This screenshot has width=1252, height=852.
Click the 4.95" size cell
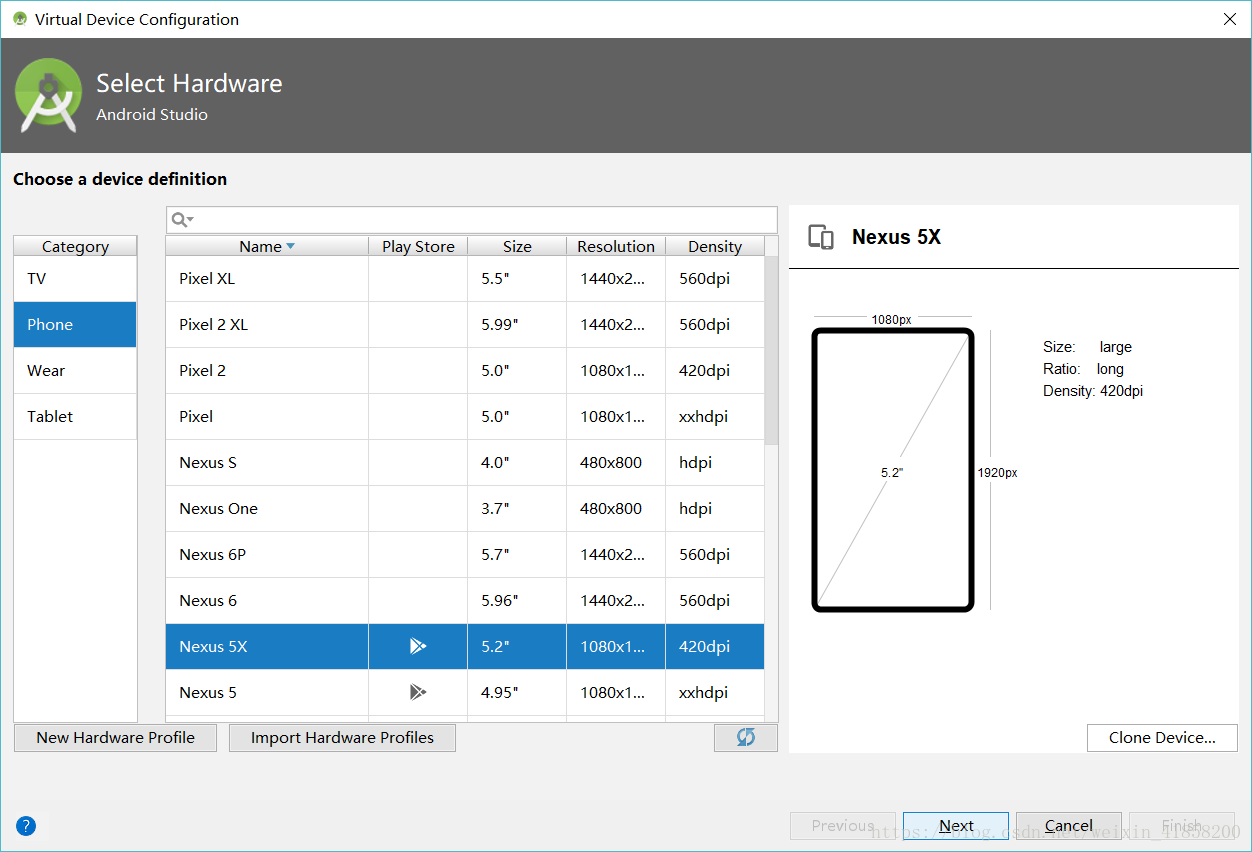(x=517, y=693)
